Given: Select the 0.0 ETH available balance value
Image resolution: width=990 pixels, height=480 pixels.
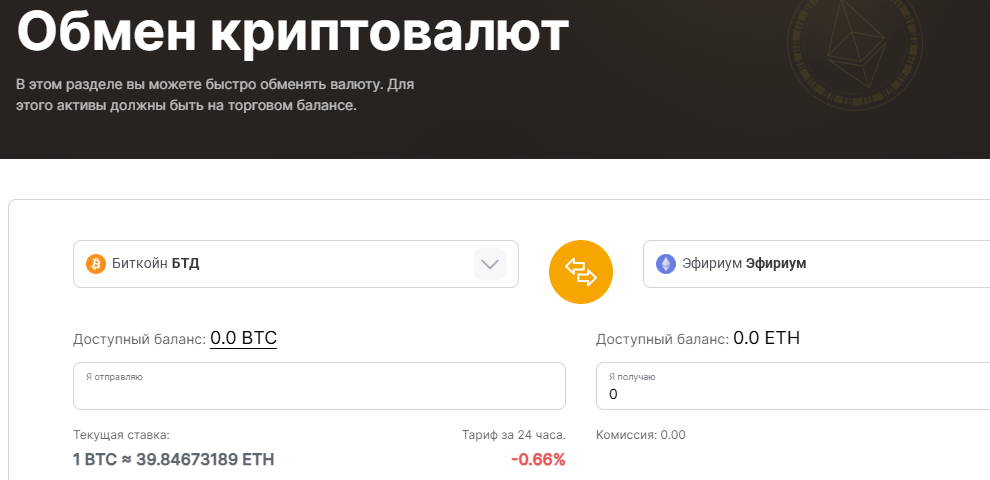Looking at the screenshot, I should click(766, 339).
